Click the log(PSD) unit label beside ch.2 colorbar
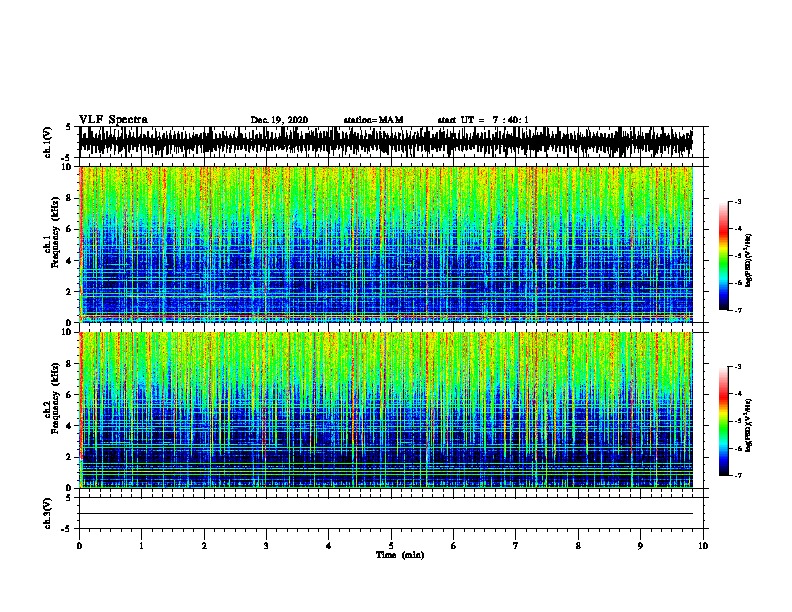This screenshot has height=612, width=792. click(748, 425)
